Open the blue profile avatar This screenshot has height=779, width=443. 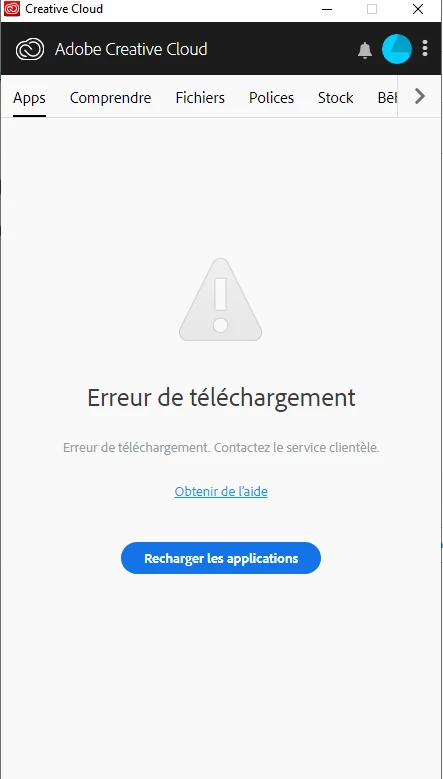point(397,49)
